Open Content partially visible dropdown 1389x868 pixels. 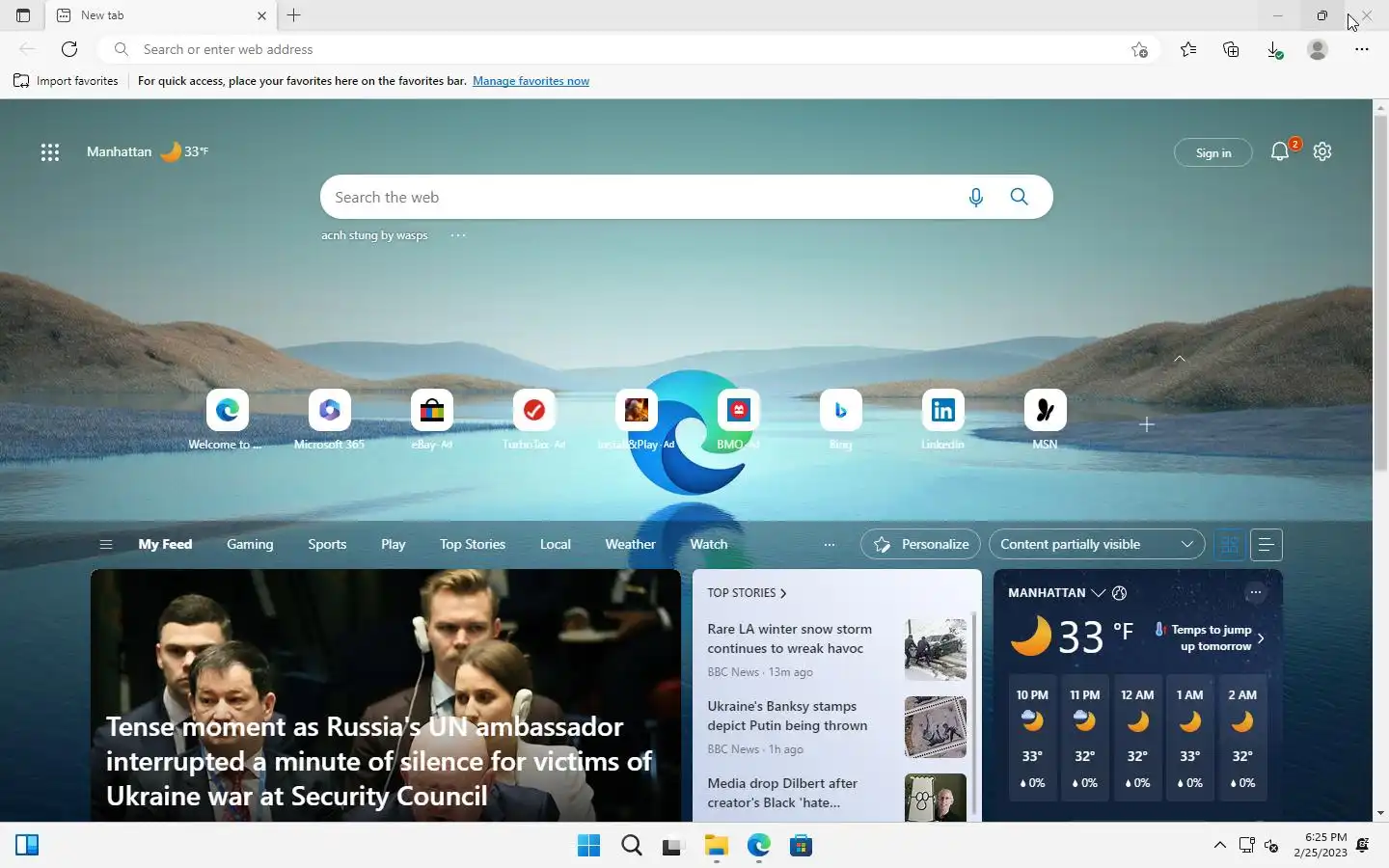pyautogui.click(x=1097, y=544)
